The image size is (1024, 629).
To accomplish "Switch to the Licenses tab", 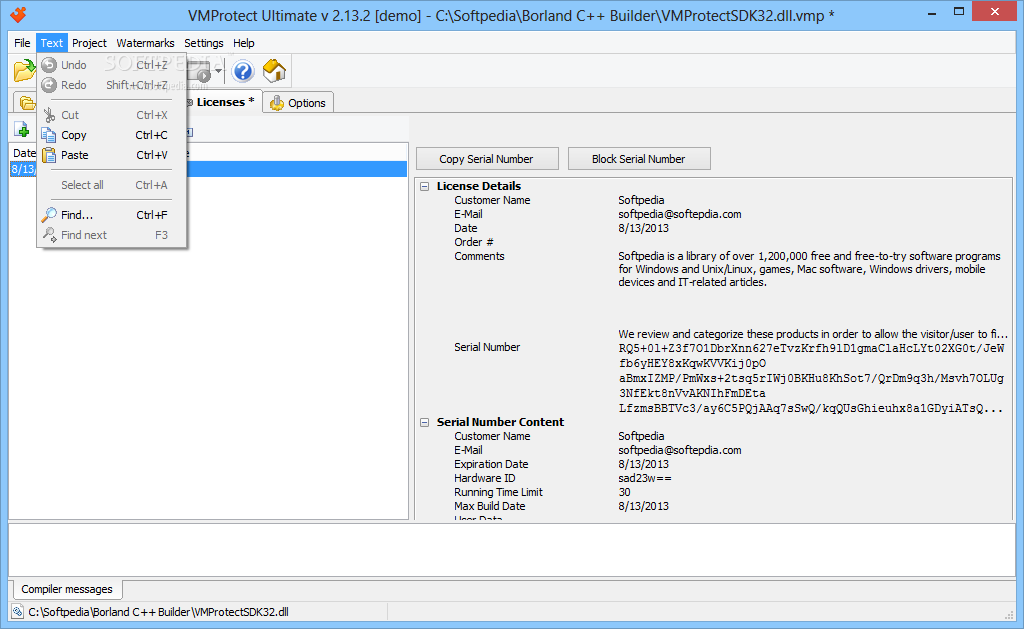I will [x=225, y=102].
